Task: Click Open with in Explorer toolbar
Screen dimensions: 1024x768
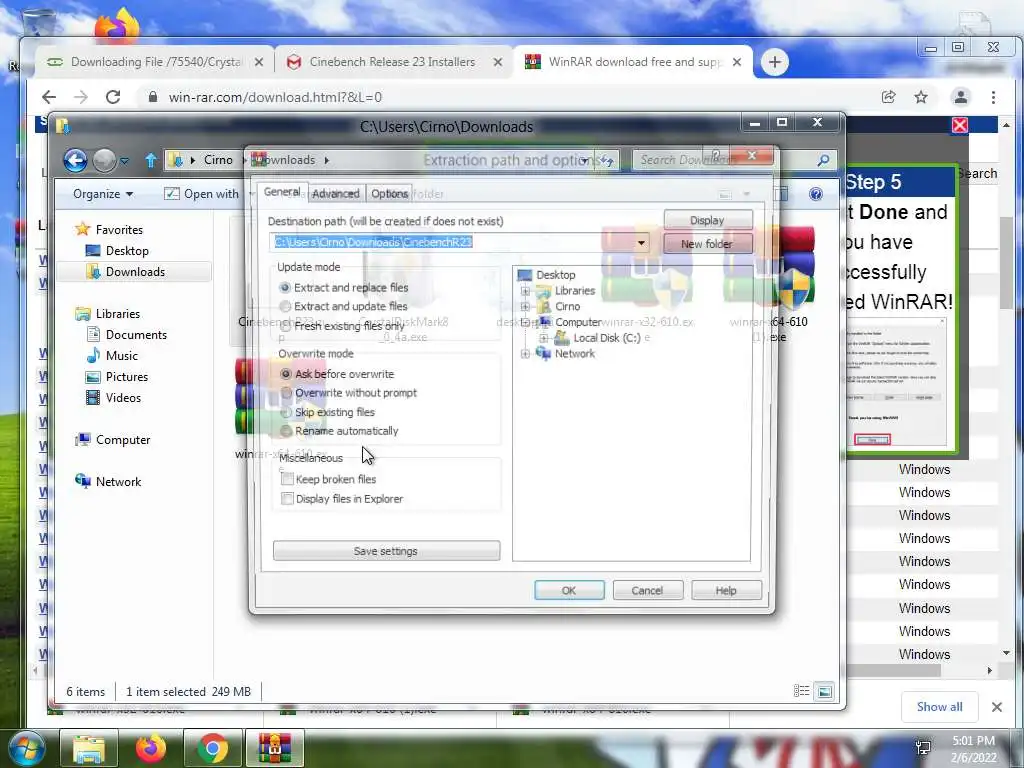Action: point(201,194)
